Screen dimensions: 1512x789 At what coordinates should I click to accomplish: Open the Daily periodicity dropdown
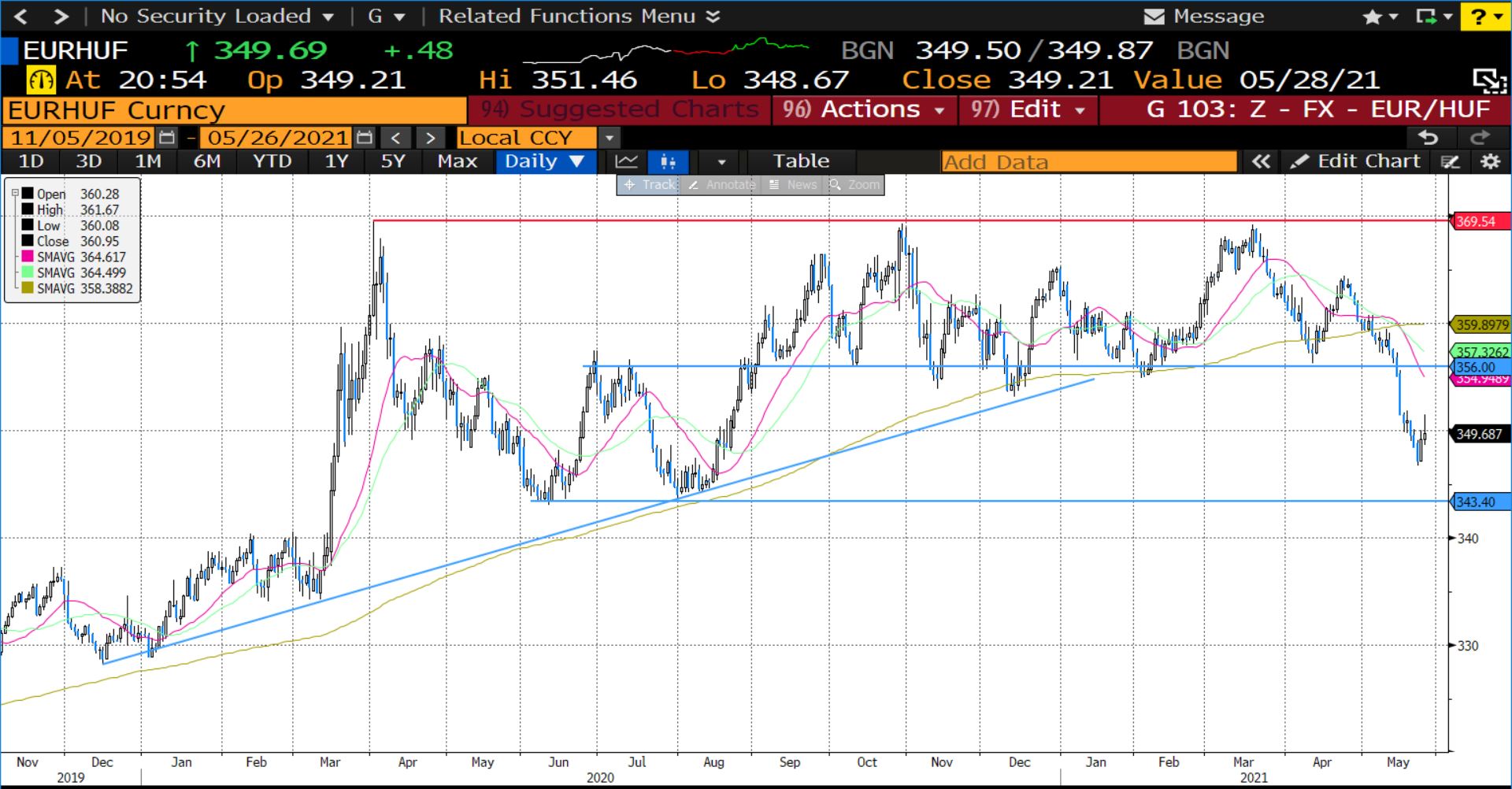coord(544,161)
